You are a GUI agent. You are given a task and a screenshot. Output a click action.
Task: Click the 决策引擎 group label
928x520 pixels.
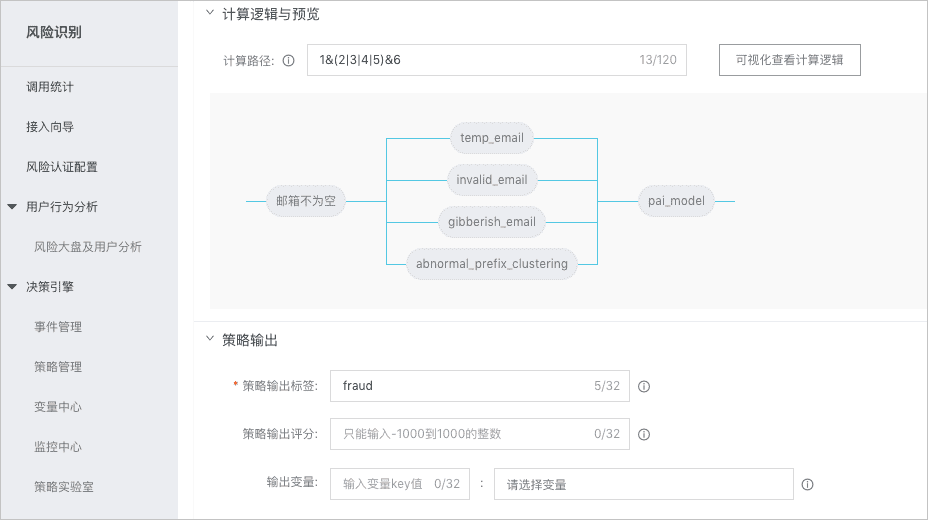click(x=50, y=286)
